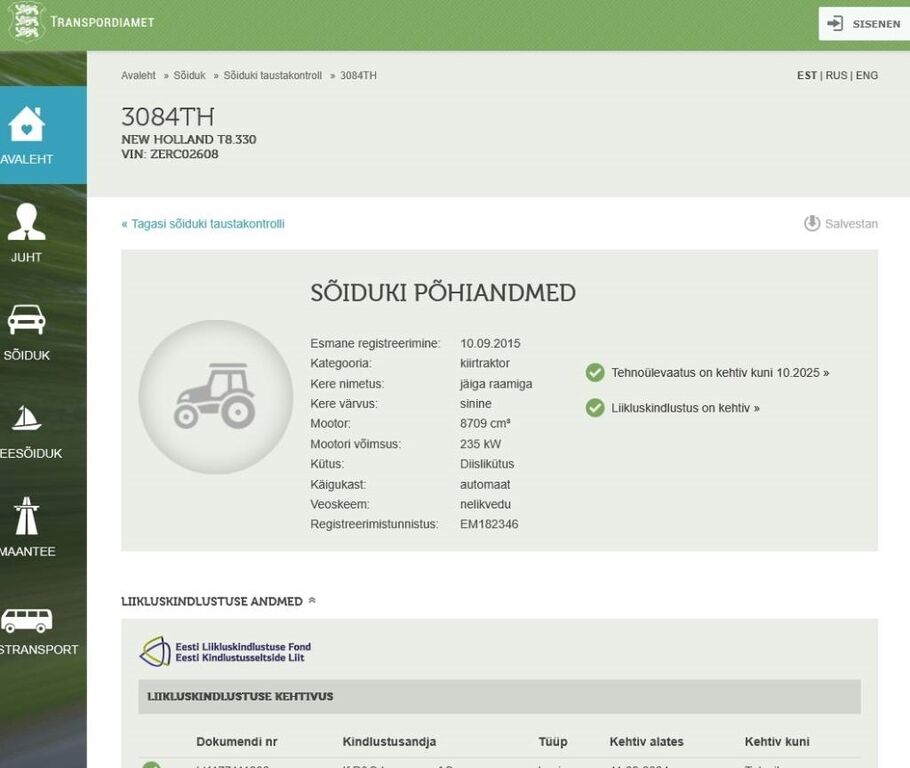The height and width of the screenshot is (768, 910).
Task: Open the Sõiduk car section icon
Action: 26,319
